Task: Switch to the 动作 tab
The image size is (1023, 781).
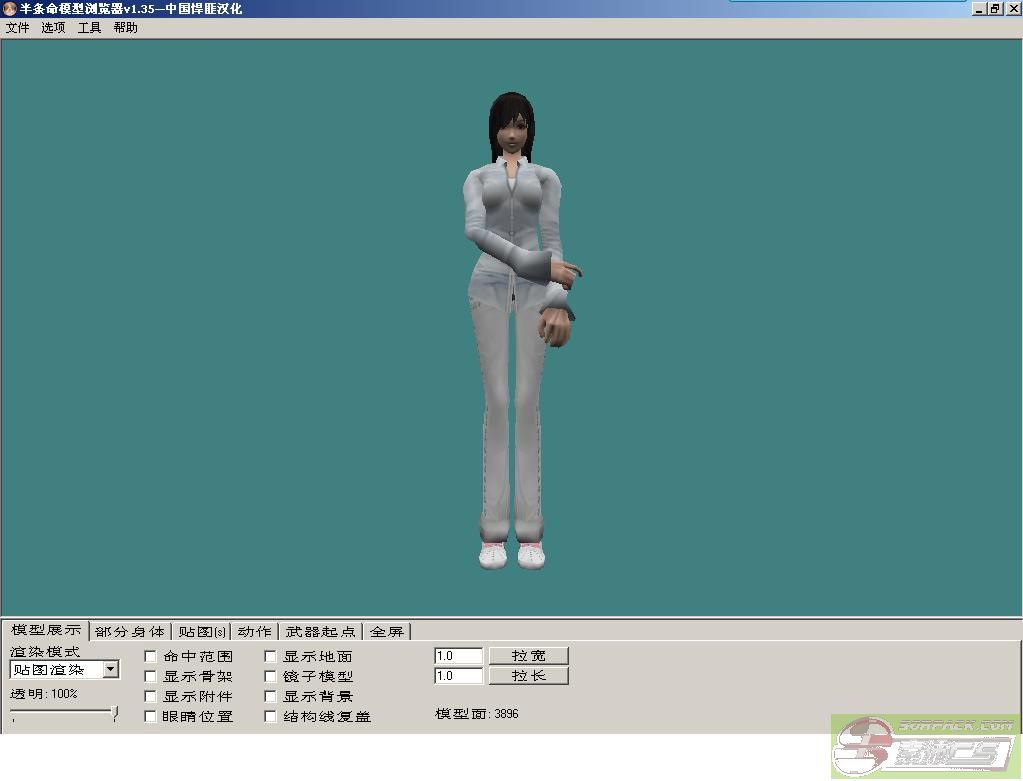Action: coord(254,632)
